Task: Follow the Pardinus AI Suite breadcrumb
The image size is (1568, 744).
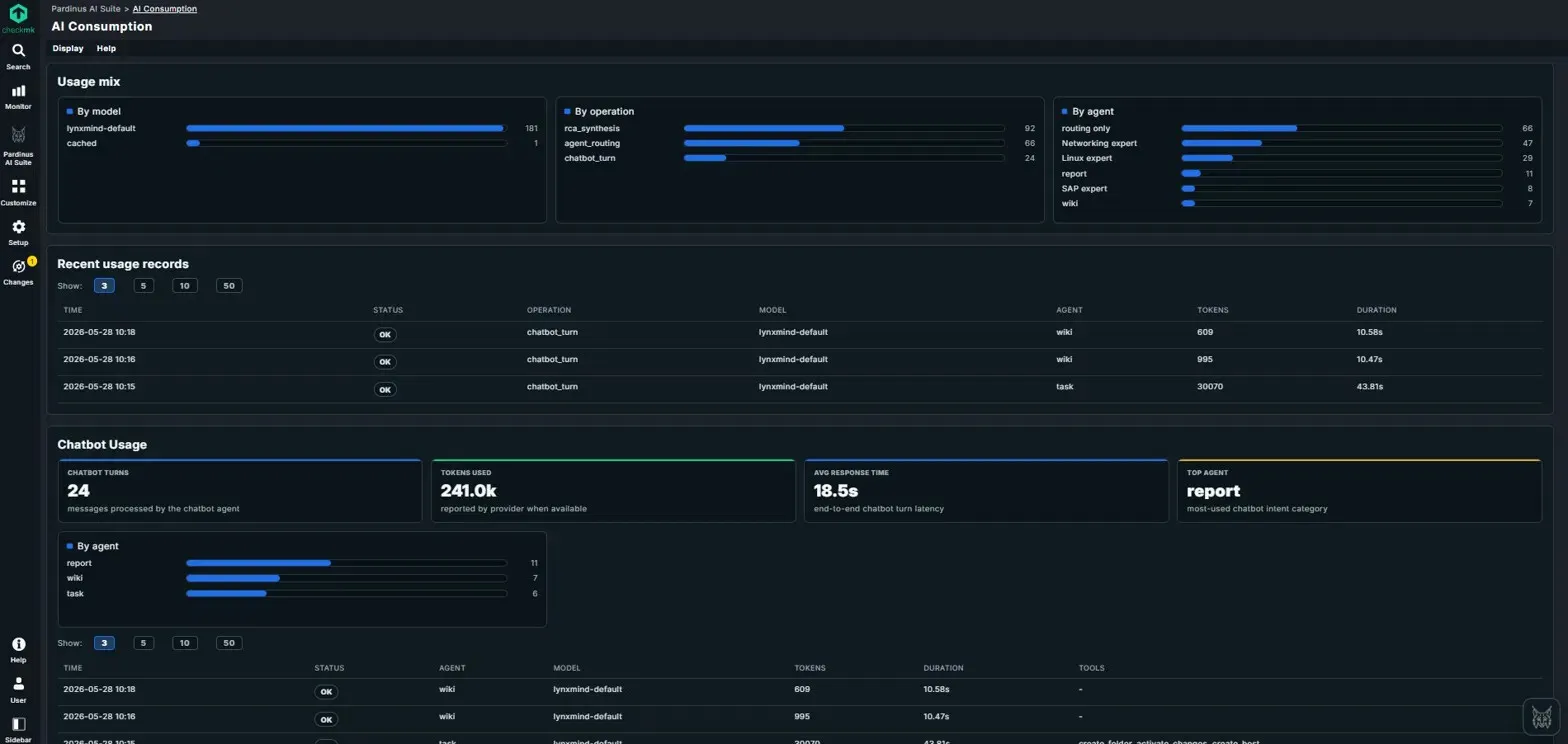Action: (88, 8)
